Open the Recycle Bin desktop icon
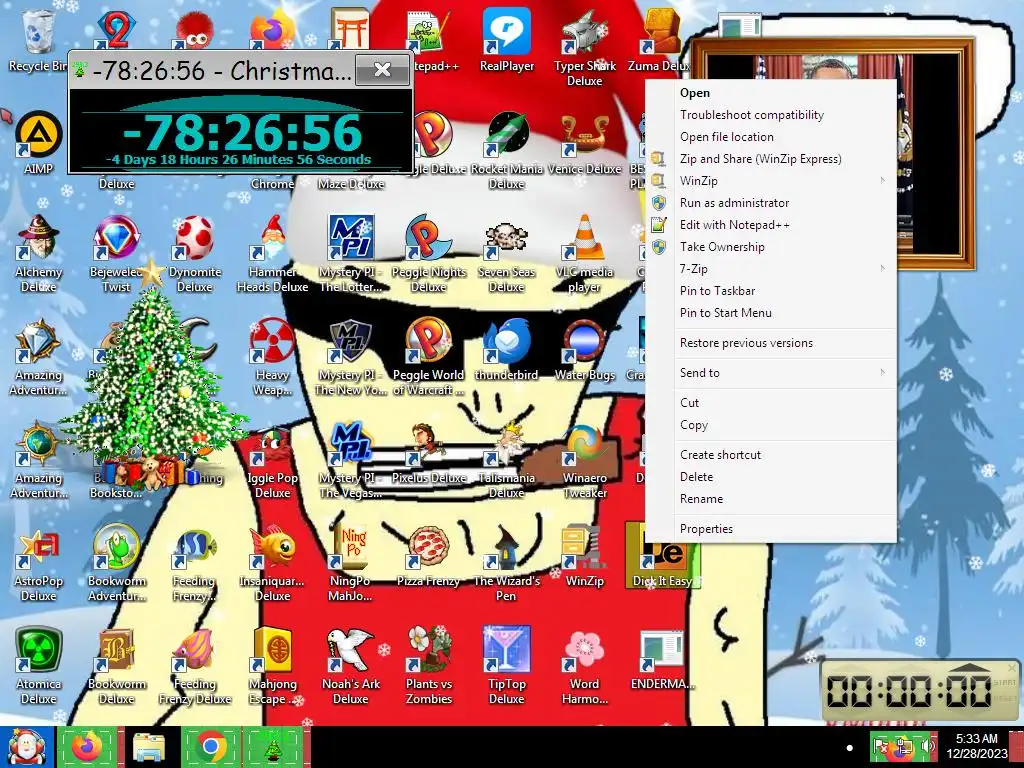 (38, 39)
